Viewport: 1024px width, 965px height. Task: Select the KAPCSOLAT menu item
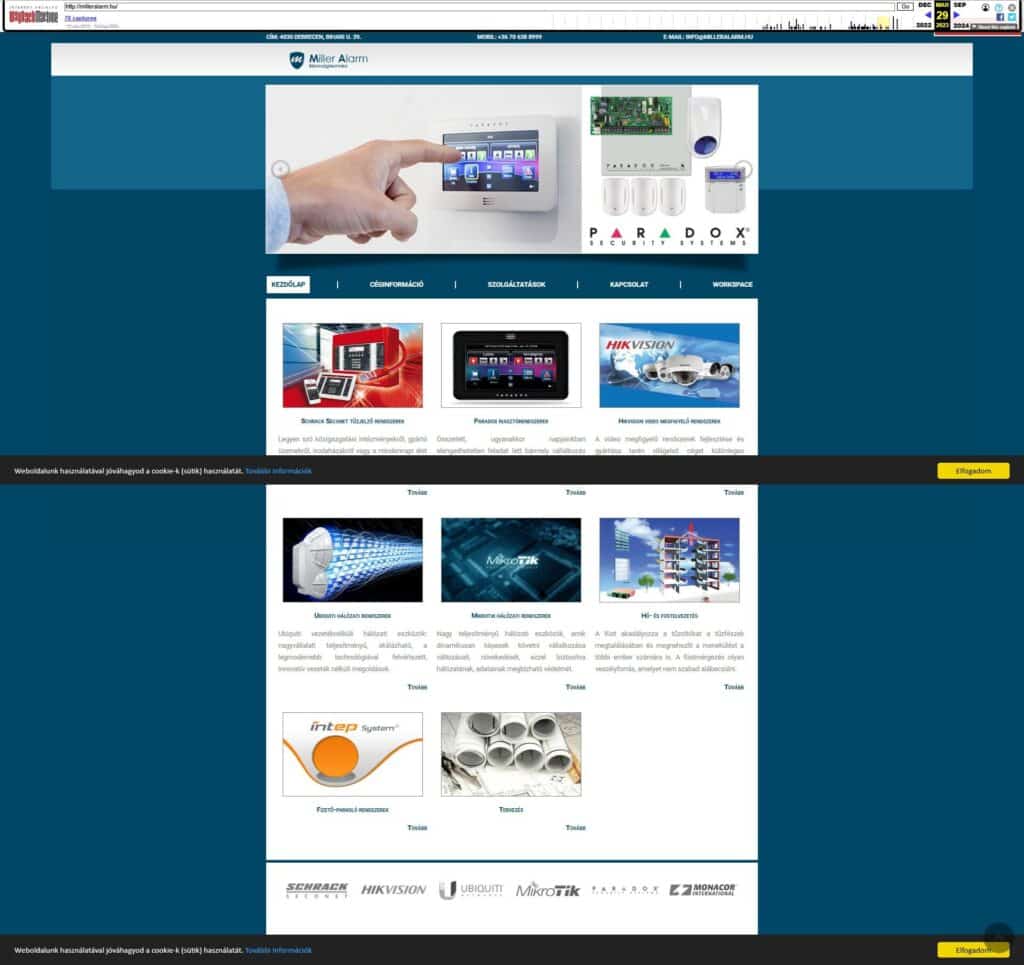629,285
